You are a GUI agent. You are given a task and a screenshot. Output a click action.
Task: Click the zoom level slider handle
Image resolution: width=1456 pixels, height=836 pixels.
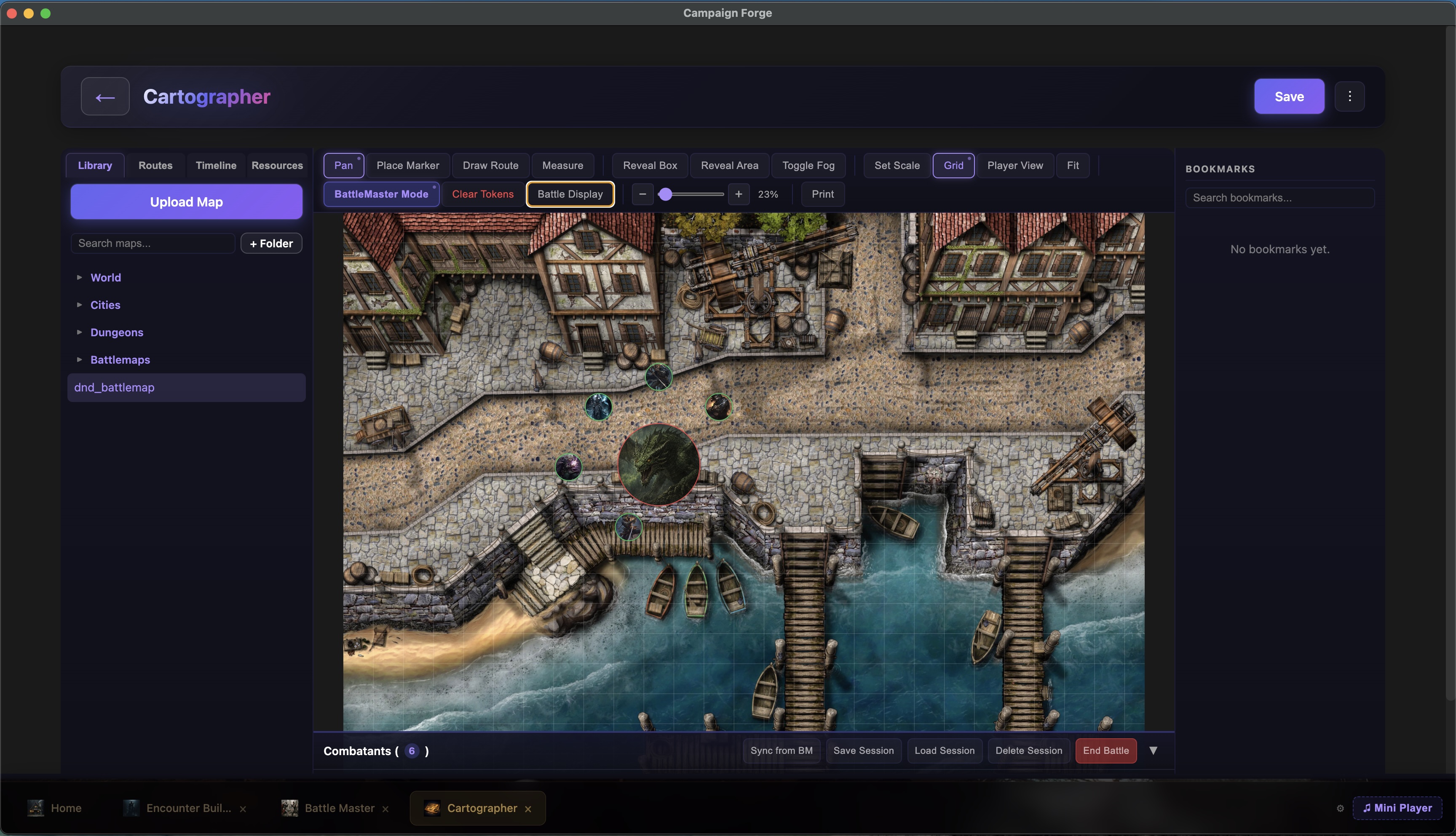665,194
